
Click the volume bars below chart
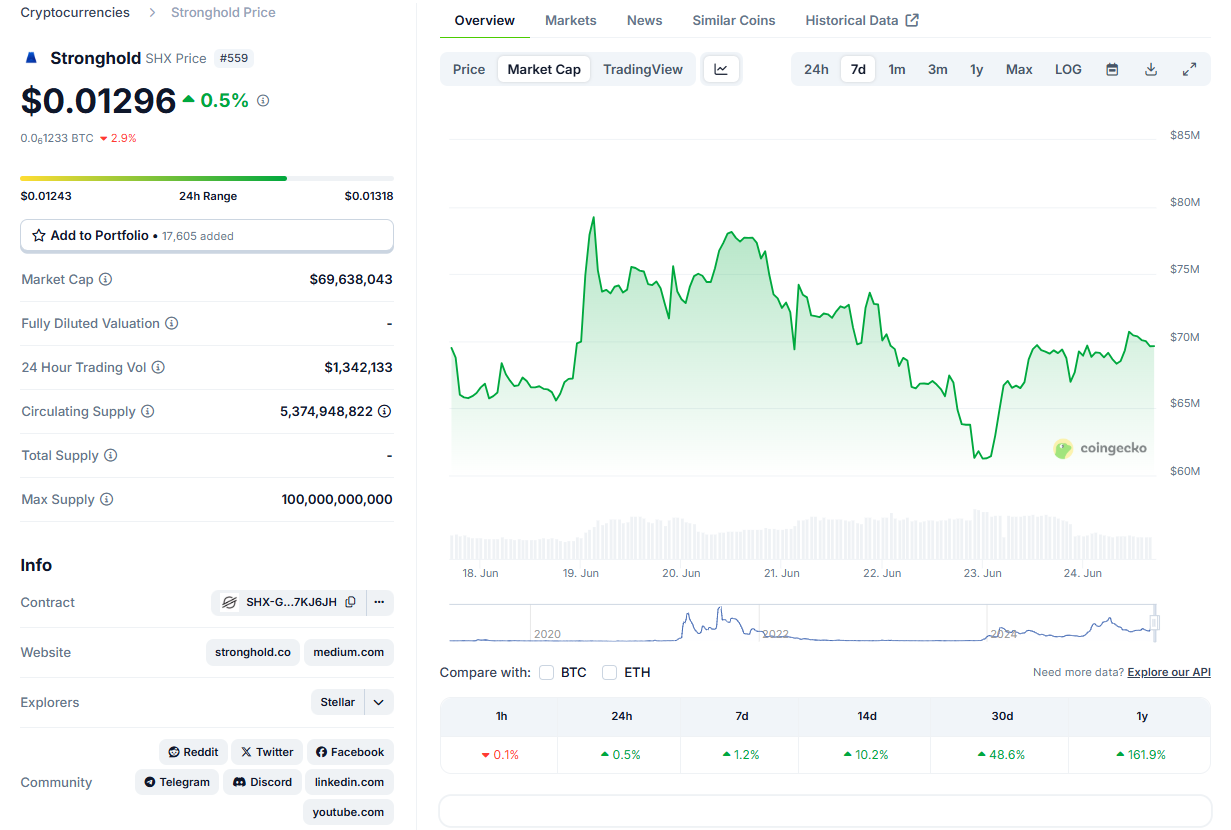(x=802, y=536)
